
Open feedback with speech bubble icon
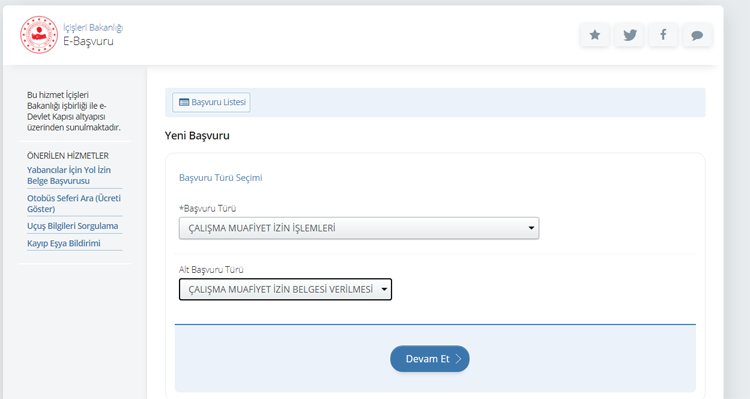[697, 35]
